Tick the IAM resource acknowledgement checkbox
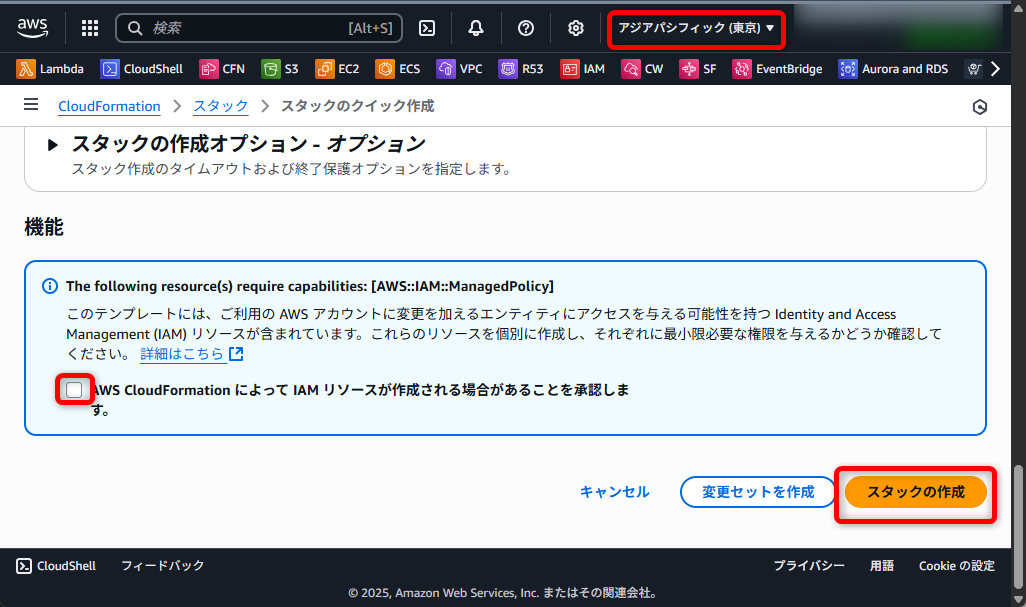Image resolution: width=1026 pixels, height=607 pixels. point(74,390)
